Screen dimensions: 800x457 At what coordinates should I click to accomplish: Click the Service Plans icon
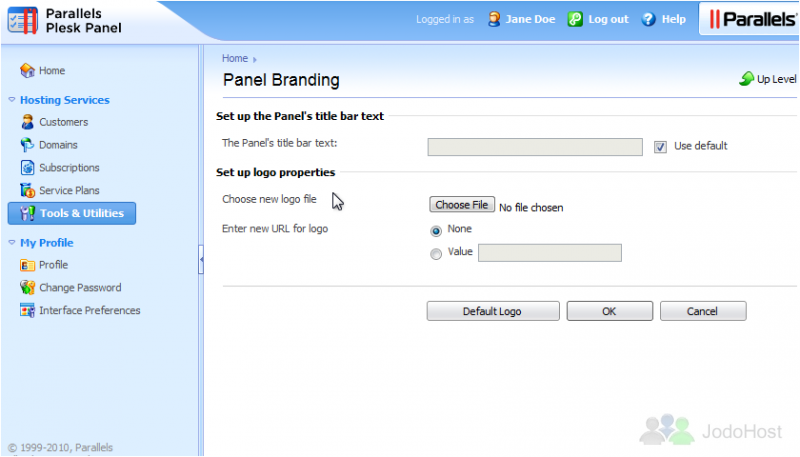pyautogui.click(x=28, y=190)
